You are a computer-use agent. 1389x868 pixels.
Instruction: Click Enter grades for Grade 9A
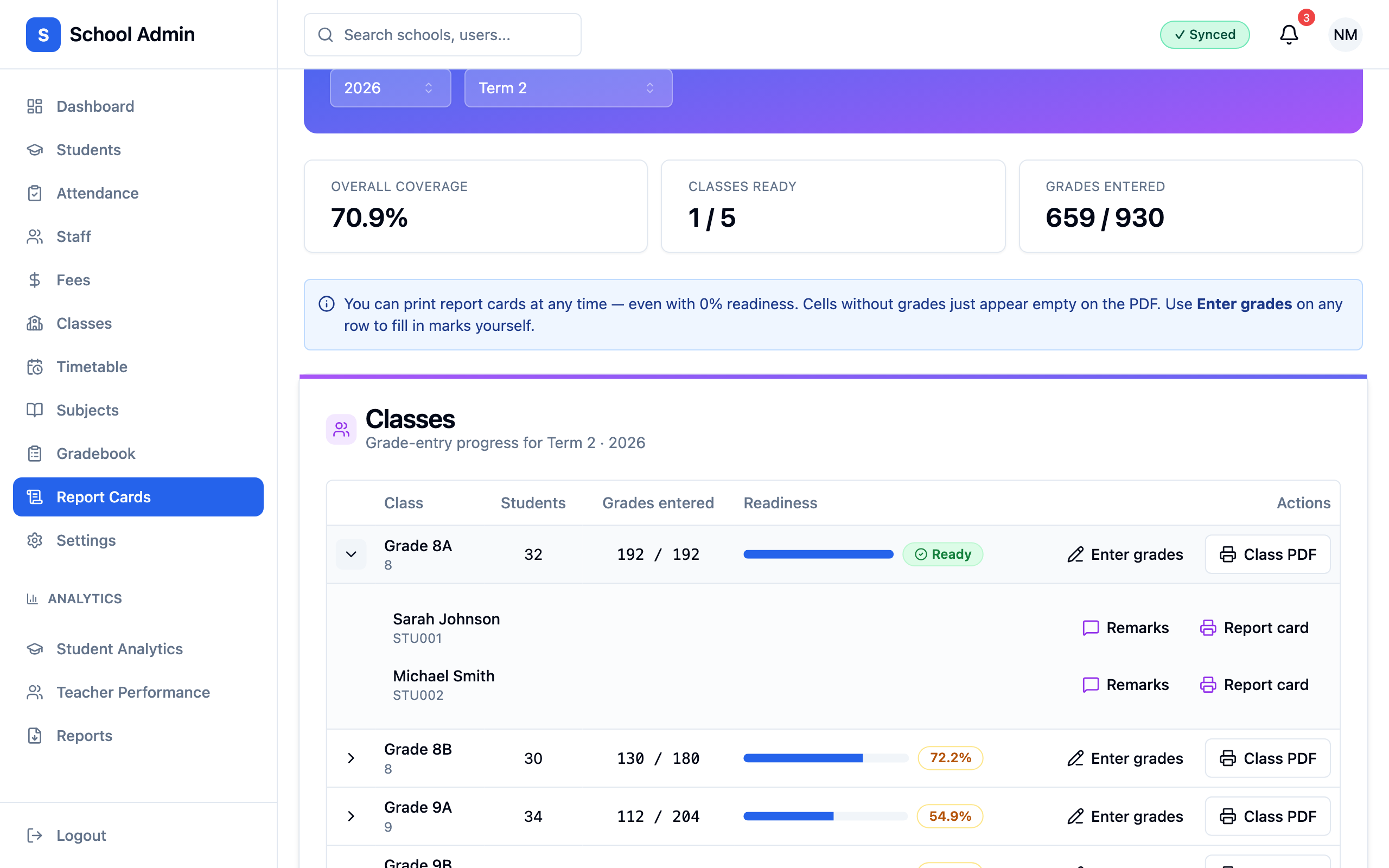1125,816
